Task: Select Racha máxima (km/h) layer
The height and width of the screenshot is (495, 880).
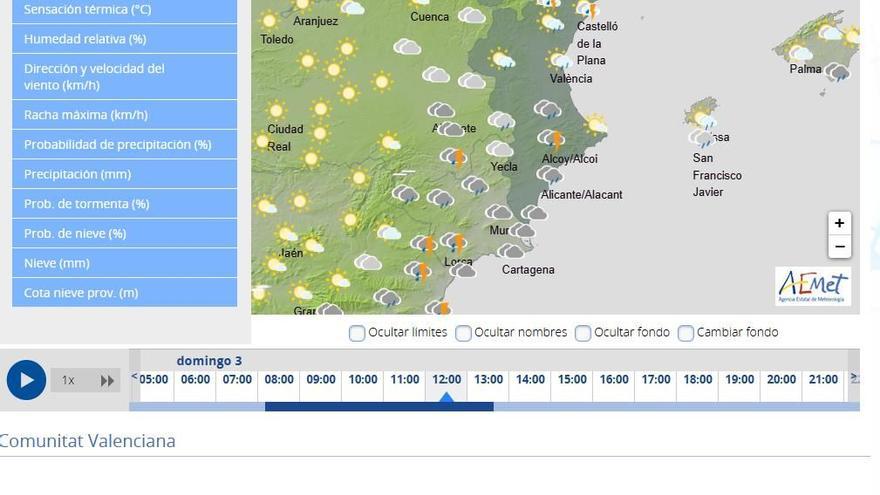Action: tap(125, 114)
